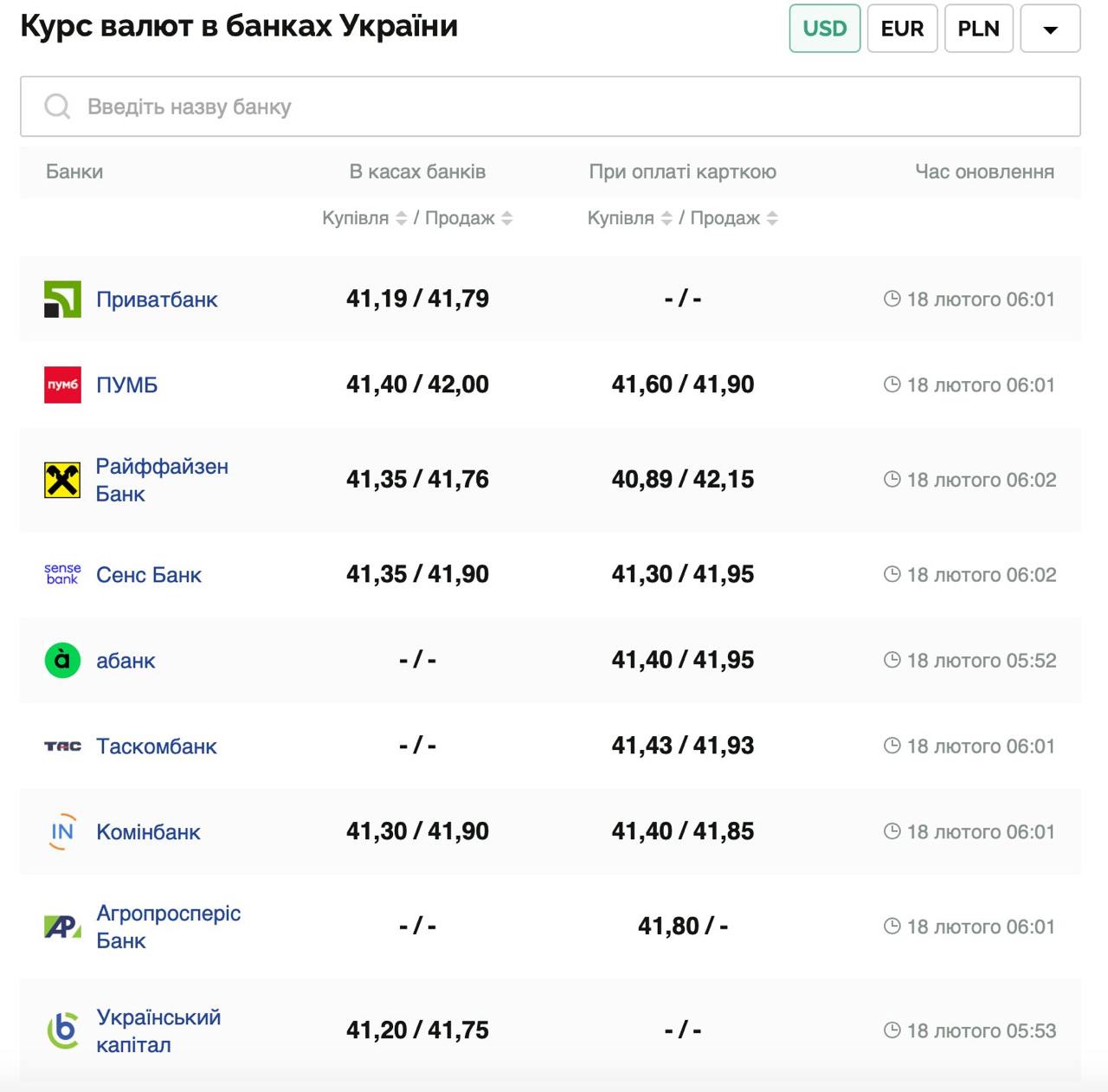Screen dimensions: 1108x1092
Task: Open the currency list dropdown arrow
Action: pos(1050,28)
